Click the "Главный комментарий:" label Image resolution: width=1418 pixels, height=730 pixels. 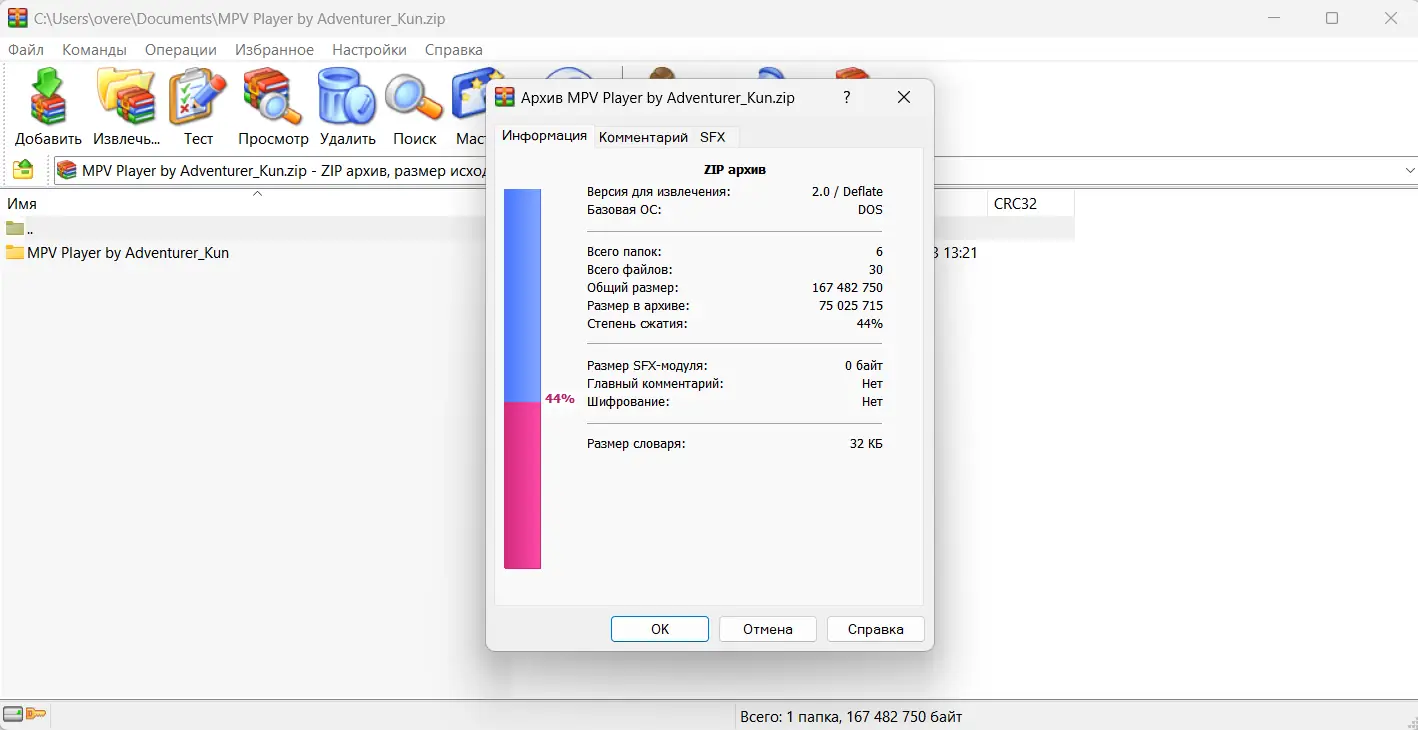point(655,384)
